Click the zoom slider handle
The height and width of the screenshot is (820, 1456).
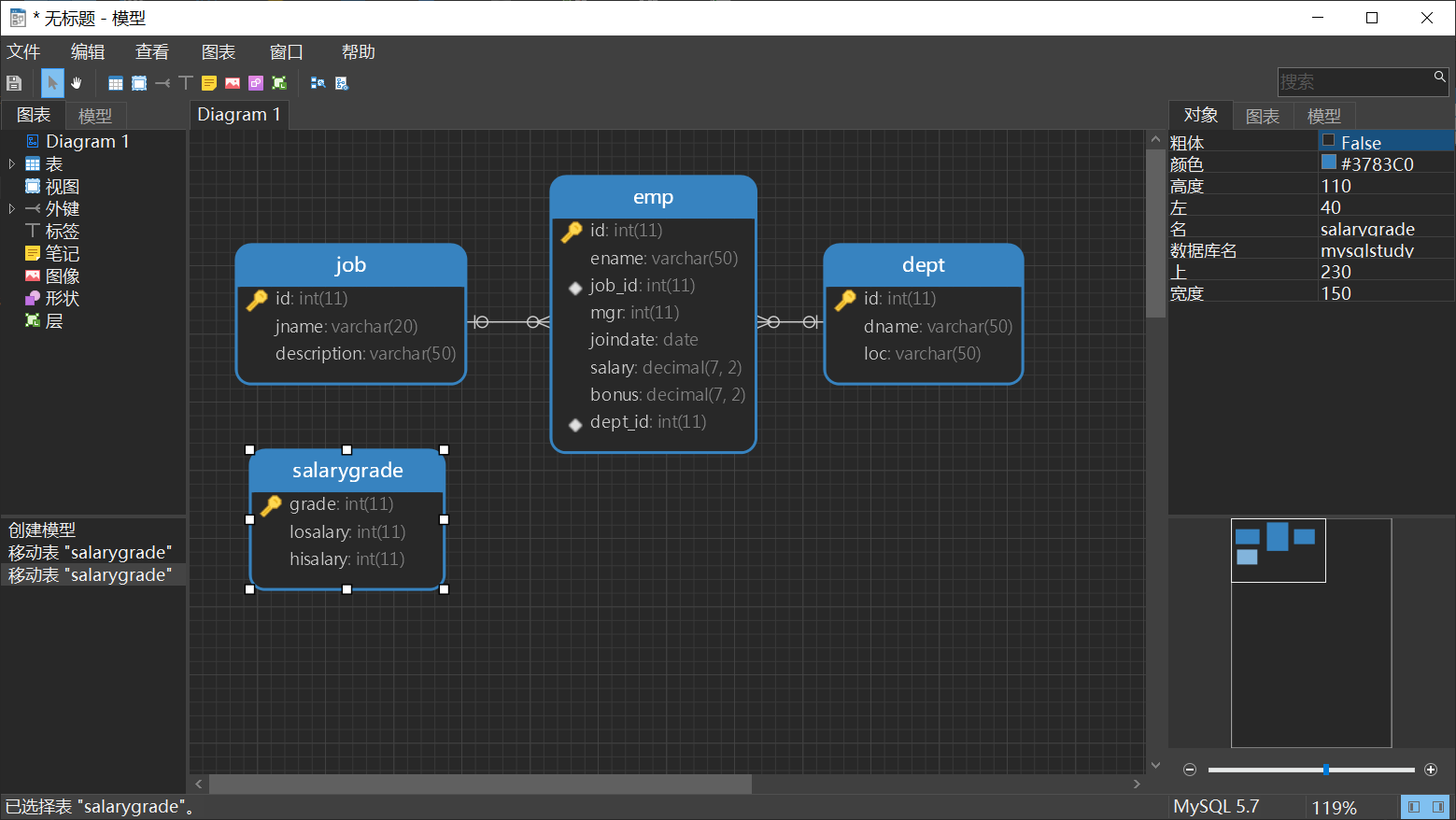[1326, 770]
